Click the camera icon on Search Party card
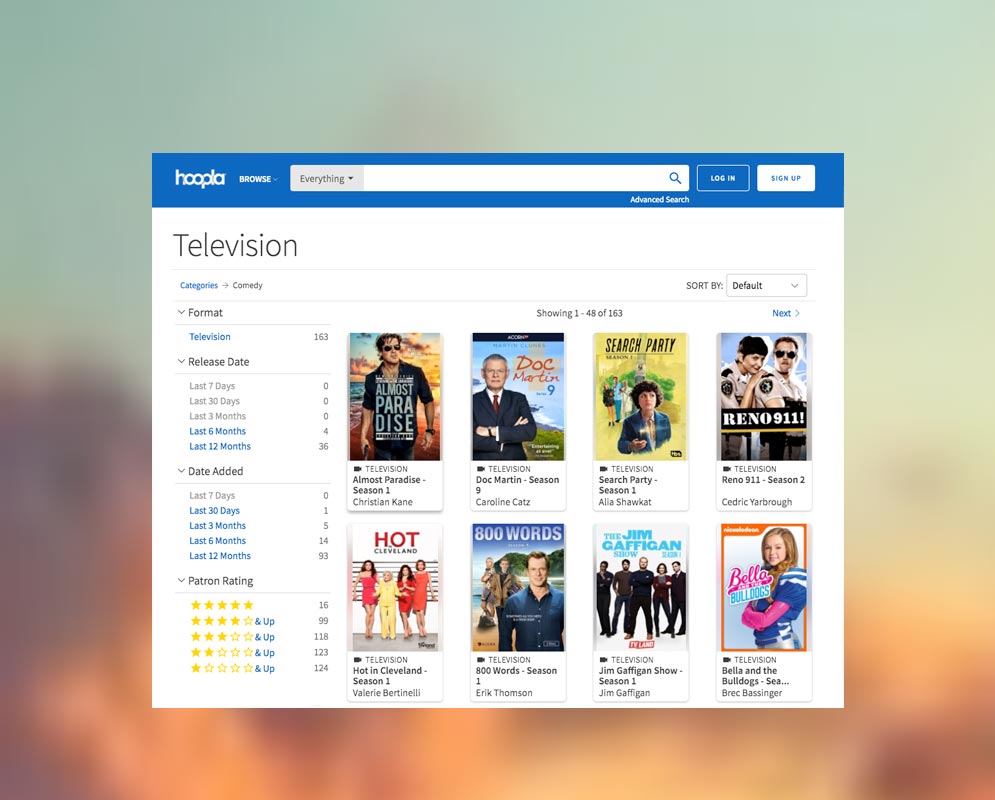This screenshot has width=995, height=800. pyautogui.click(x=603, y=469)
